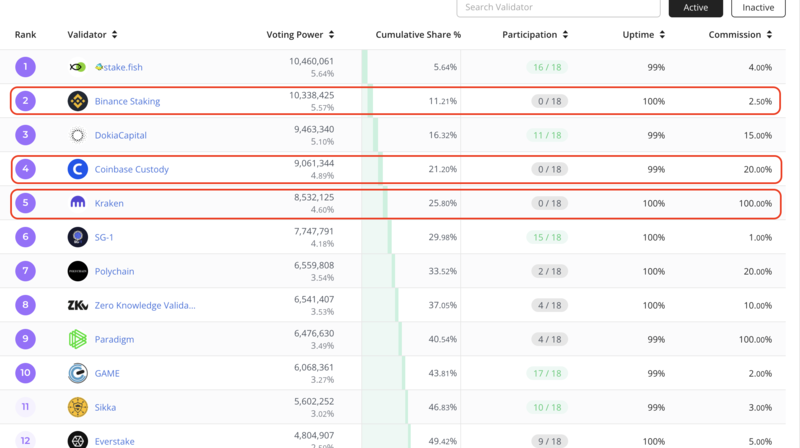Click the DokiaCapital logo icon
This screenshot has height=448, width=800.
coord(78,135)
